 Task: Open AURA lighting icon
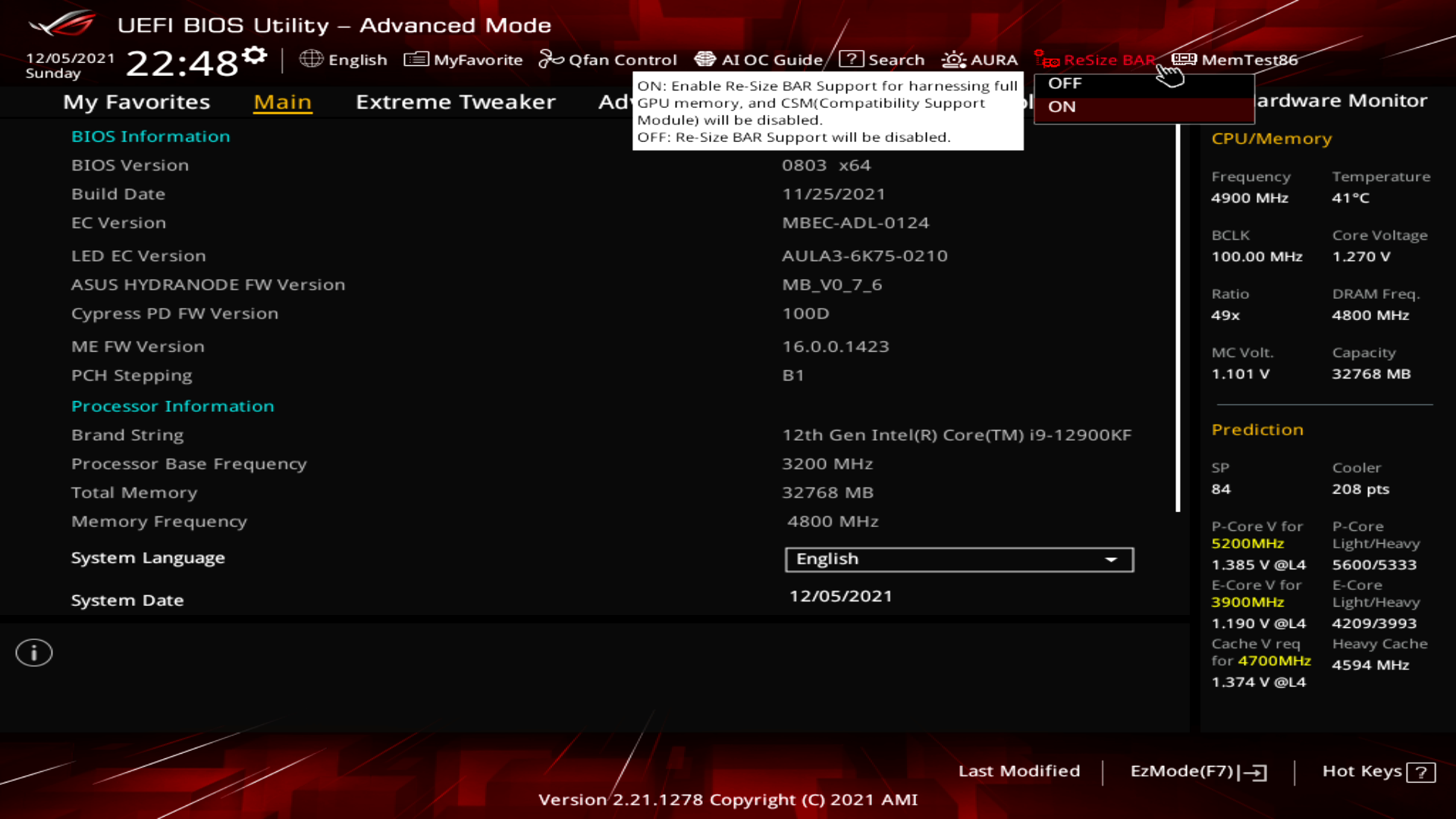pyautogui.click(x=953, y=59)
